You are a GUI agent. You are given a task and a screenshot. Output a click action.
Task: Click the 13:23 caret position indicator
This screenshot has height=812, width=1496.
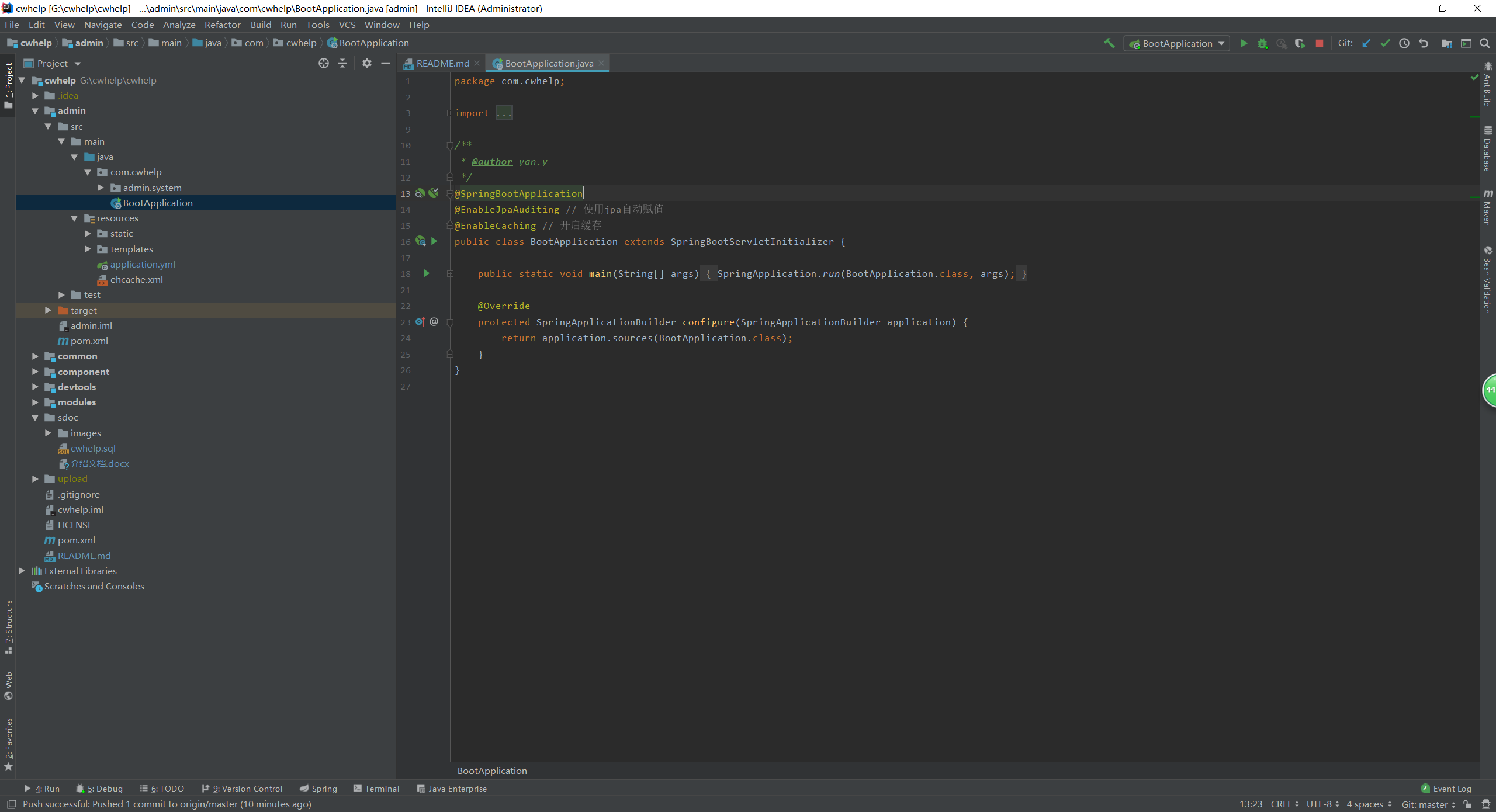(x=1251, y=804)
